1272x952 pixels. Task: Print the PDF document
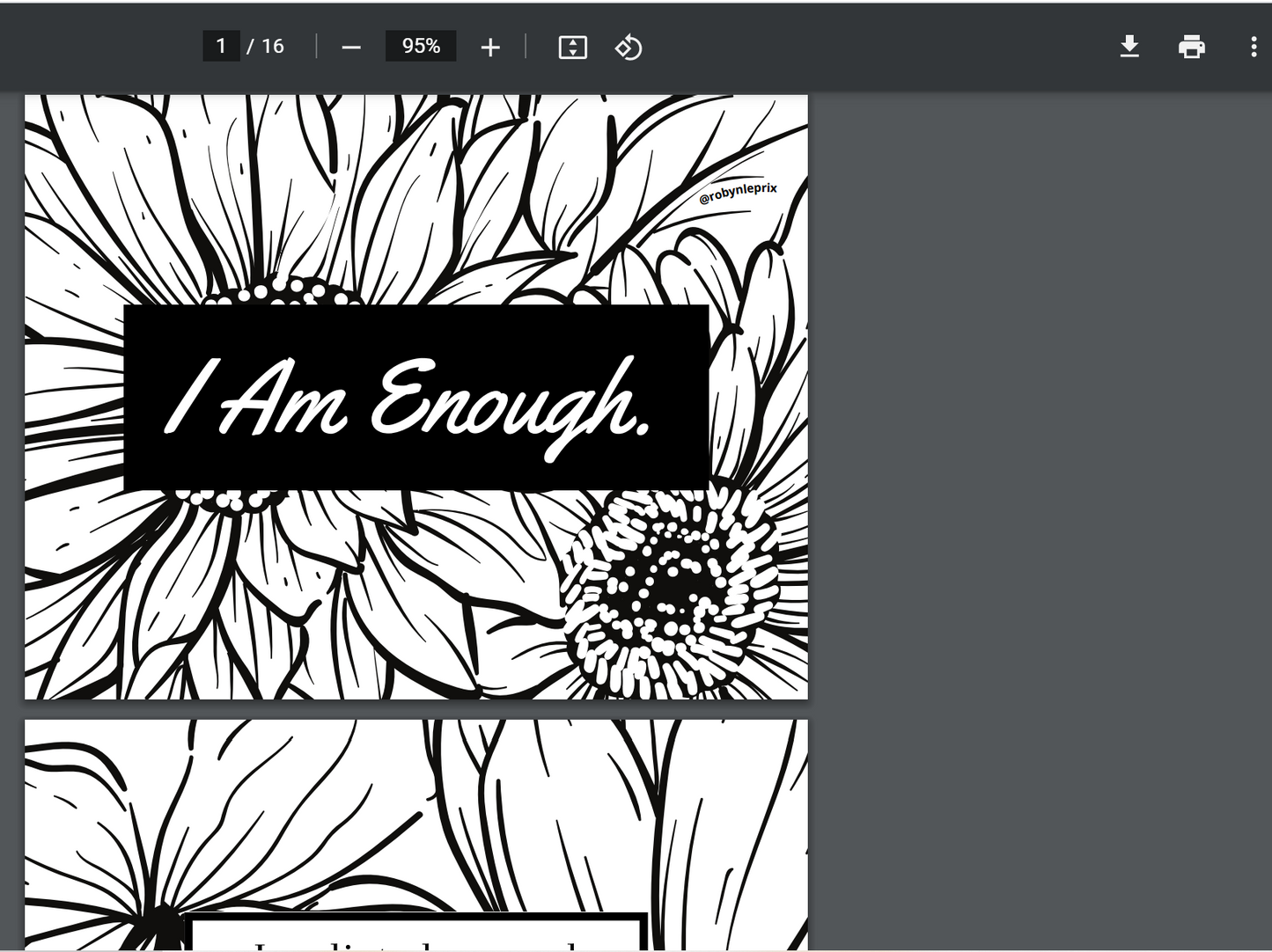pyautogui.click(x=1191, y=47)
